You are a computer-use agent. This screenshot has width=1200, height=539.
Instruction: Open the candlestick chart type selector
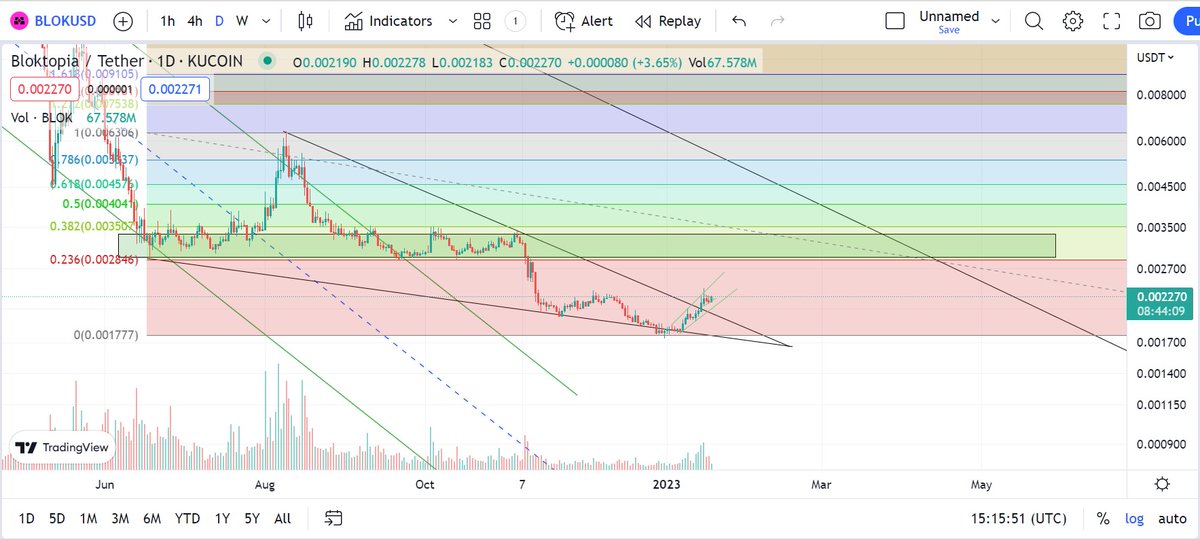pyautogui.click(x=306, y=21)
